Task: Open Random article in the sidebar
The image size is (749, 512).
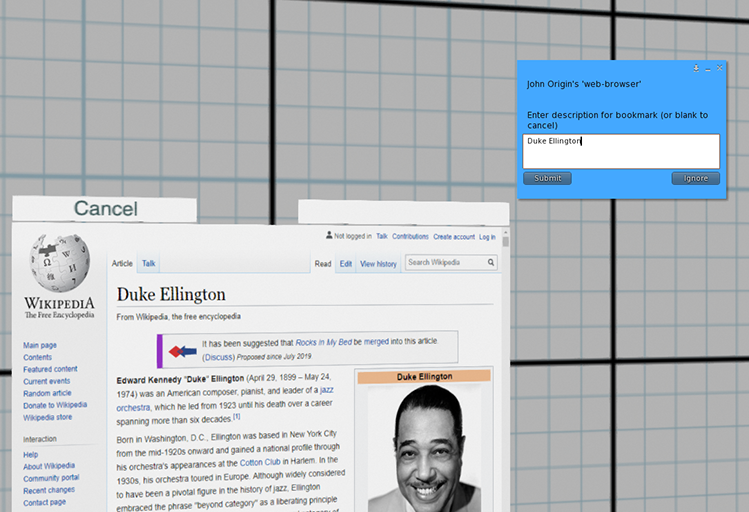Action: (x=47, y=393)
